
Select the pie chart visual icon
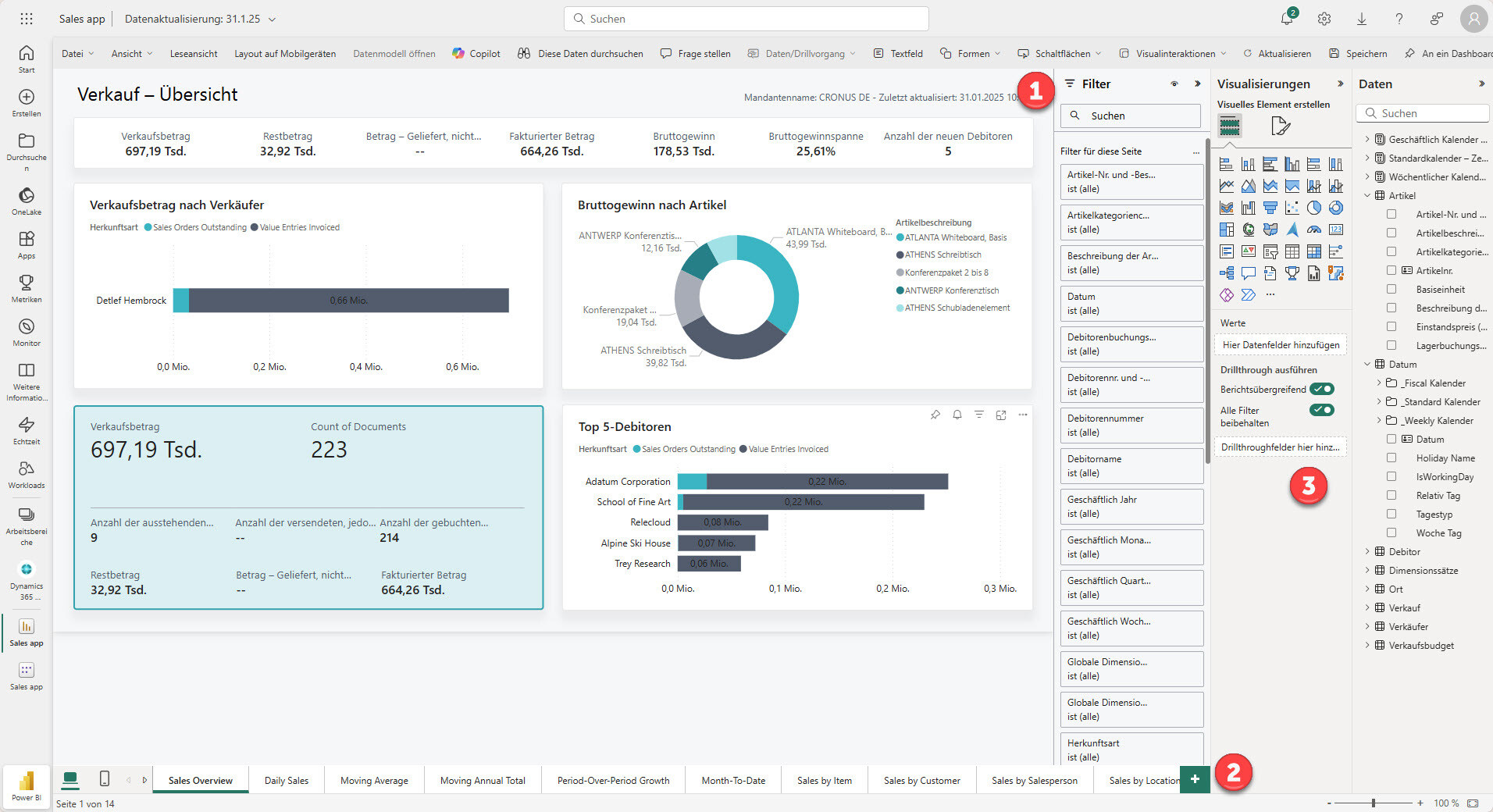pos(1313,207)
